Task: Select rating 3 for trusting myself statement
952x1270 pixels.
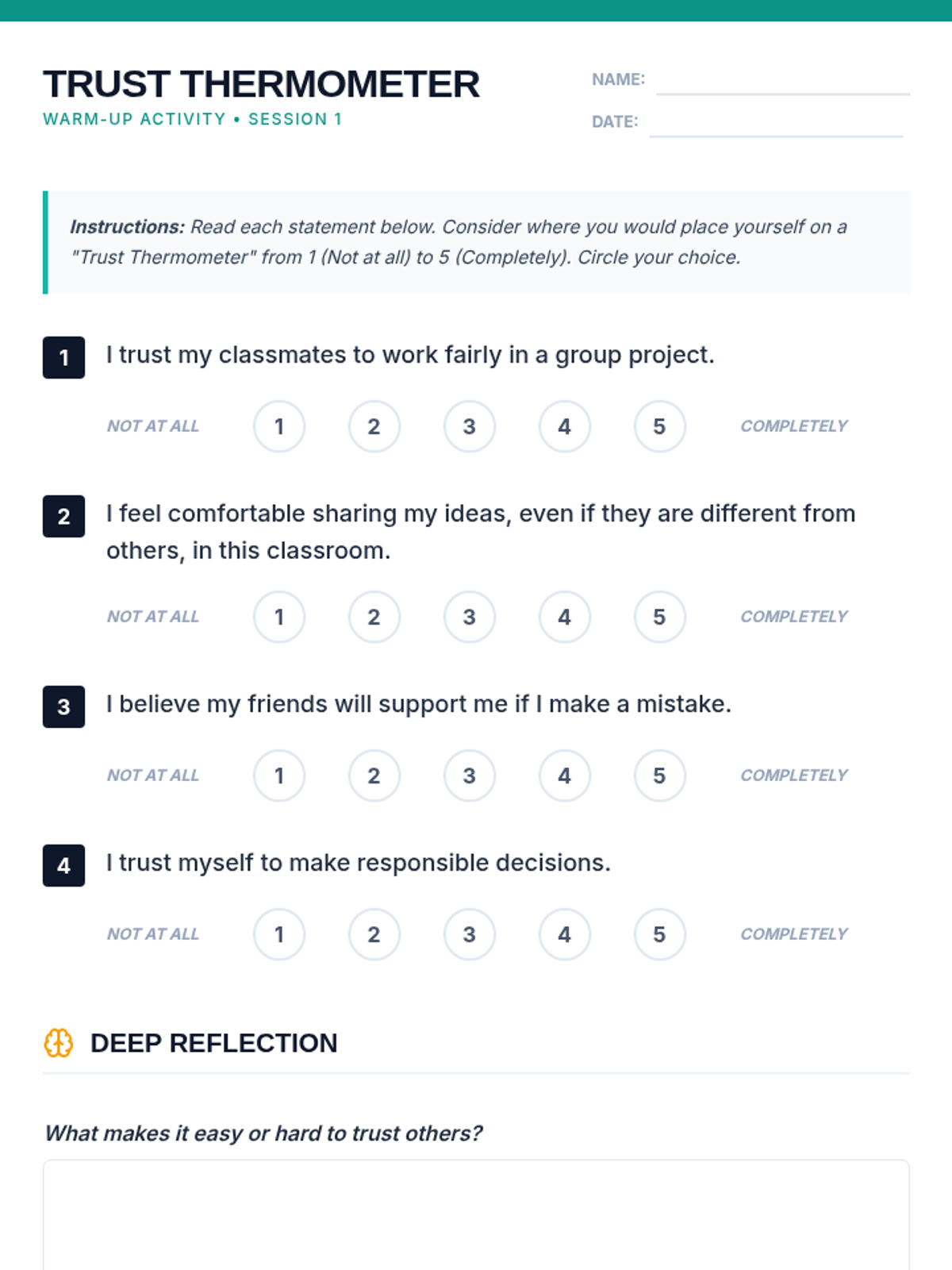Action: [x=470, y=934]
